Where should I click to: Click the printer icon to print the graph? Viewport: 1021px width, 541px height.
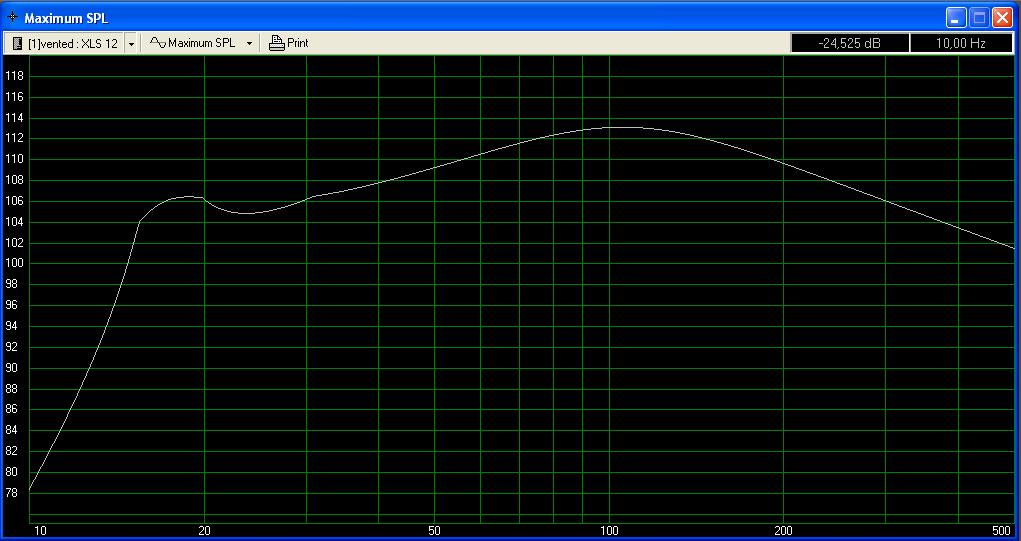pos(277,43)
